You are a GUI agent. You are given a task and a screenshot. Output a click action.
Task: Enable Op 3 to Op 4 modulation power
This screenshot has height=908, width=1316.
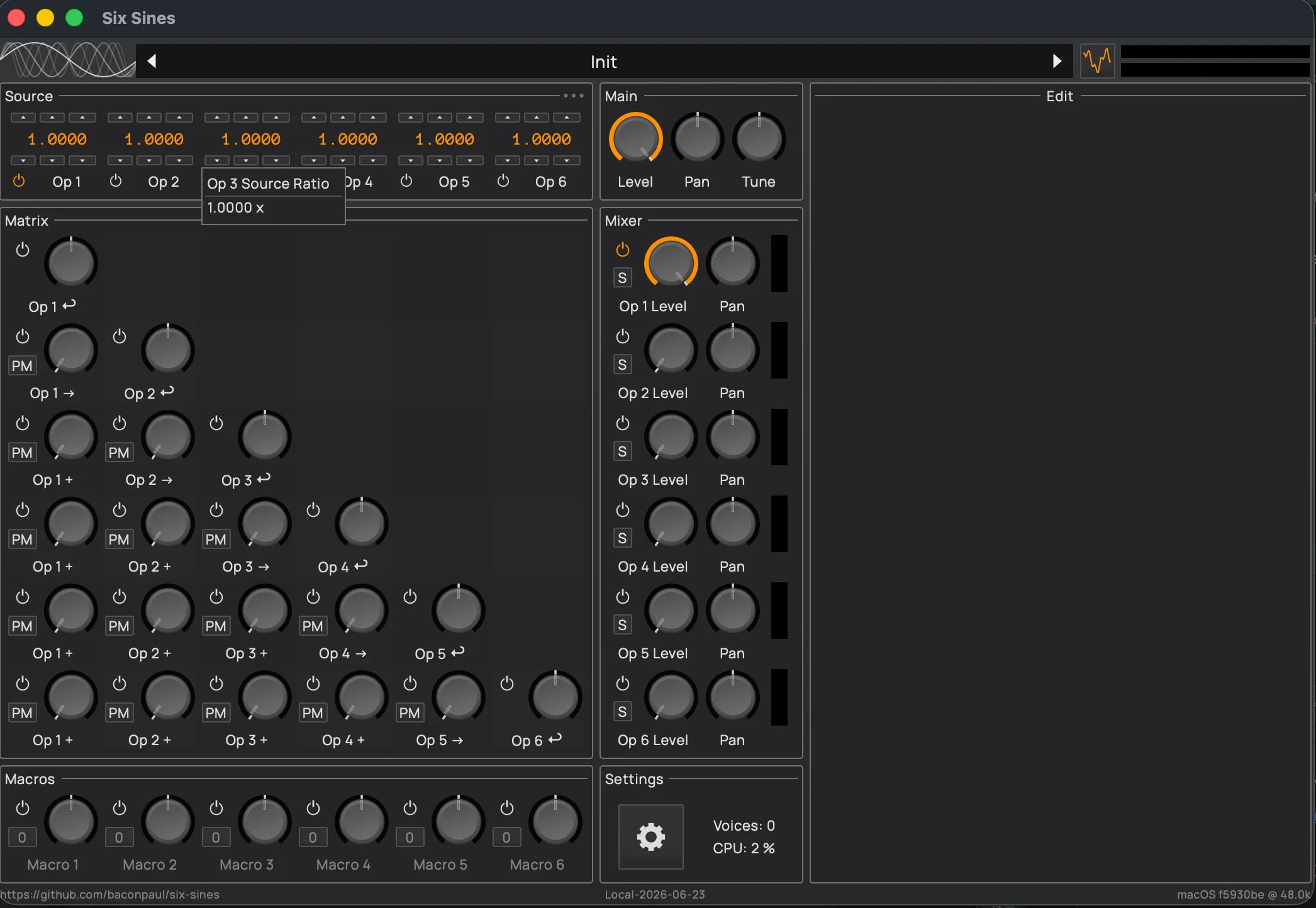[216, 510]
